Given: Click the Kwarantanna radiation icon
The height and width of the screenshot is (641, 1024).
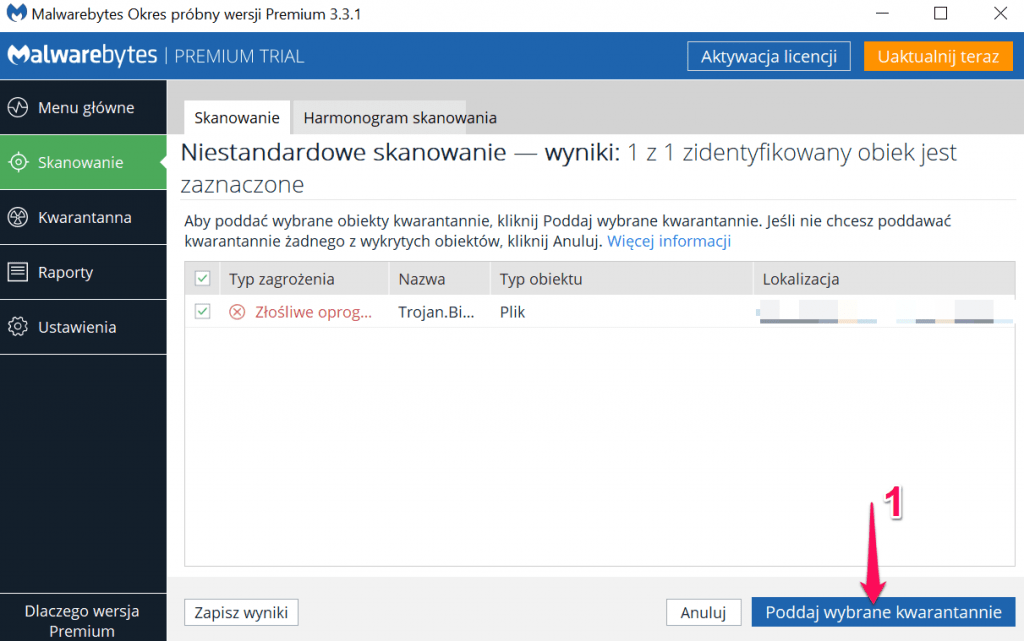Looking at the screenshot, I should click(18, 217).
